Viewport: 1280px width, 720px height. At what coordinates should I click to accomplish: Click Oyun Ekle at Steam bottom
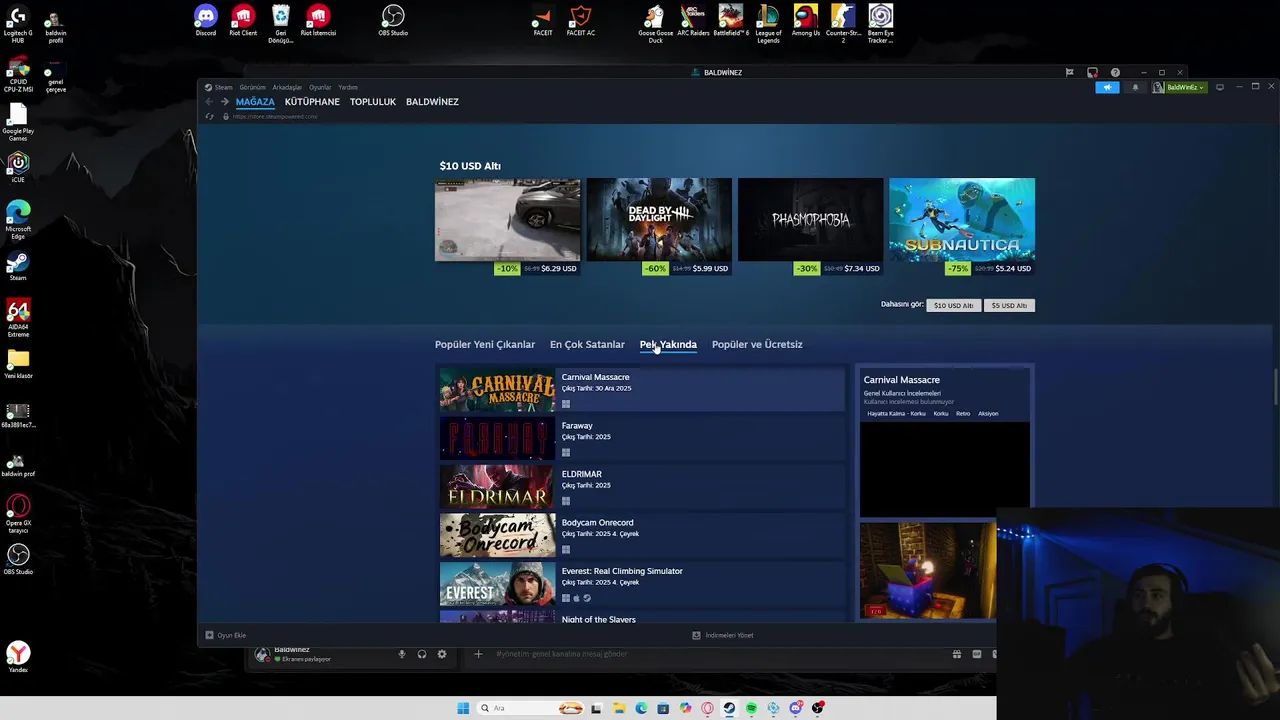click(x=226, y=635)
